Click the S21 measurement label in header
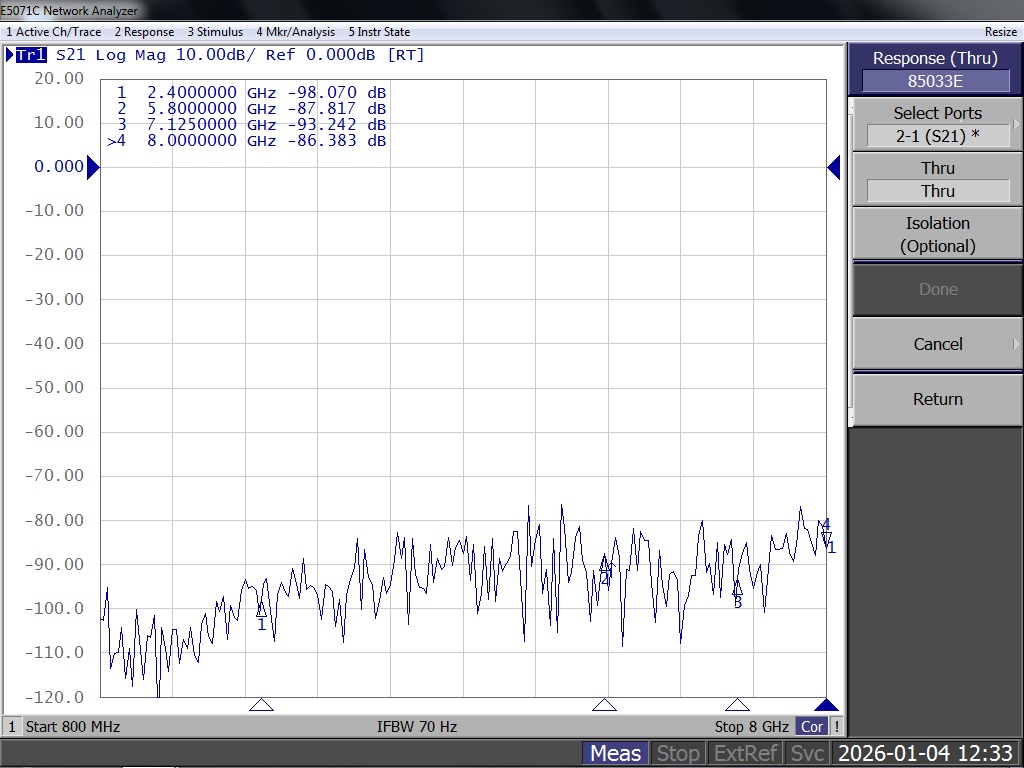Image resolution: width=1024 pixels, height=768 pixels. (x=71, y=55)
